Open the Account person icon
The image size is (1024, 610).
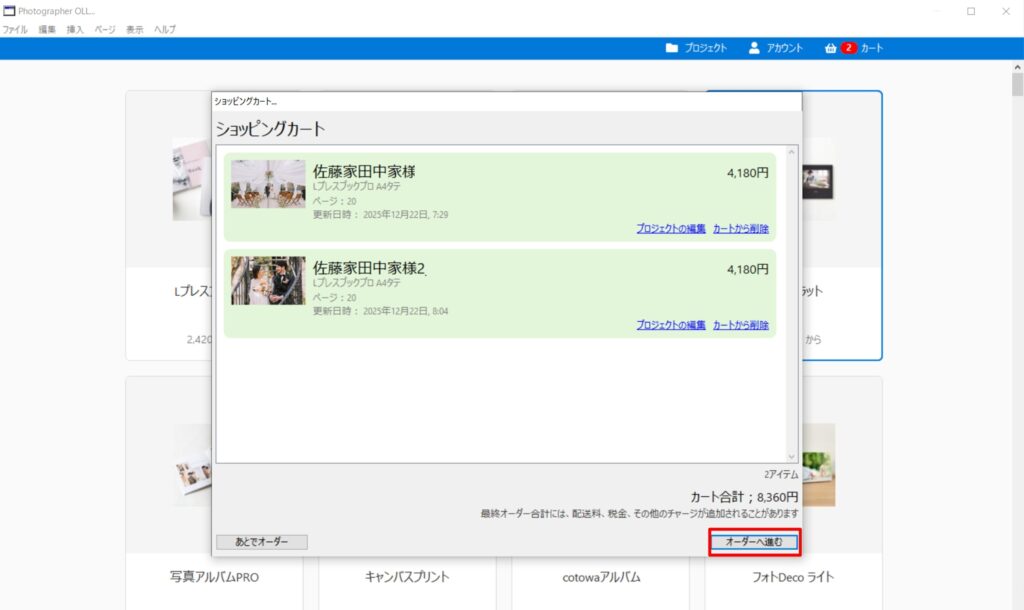(754, 48)
